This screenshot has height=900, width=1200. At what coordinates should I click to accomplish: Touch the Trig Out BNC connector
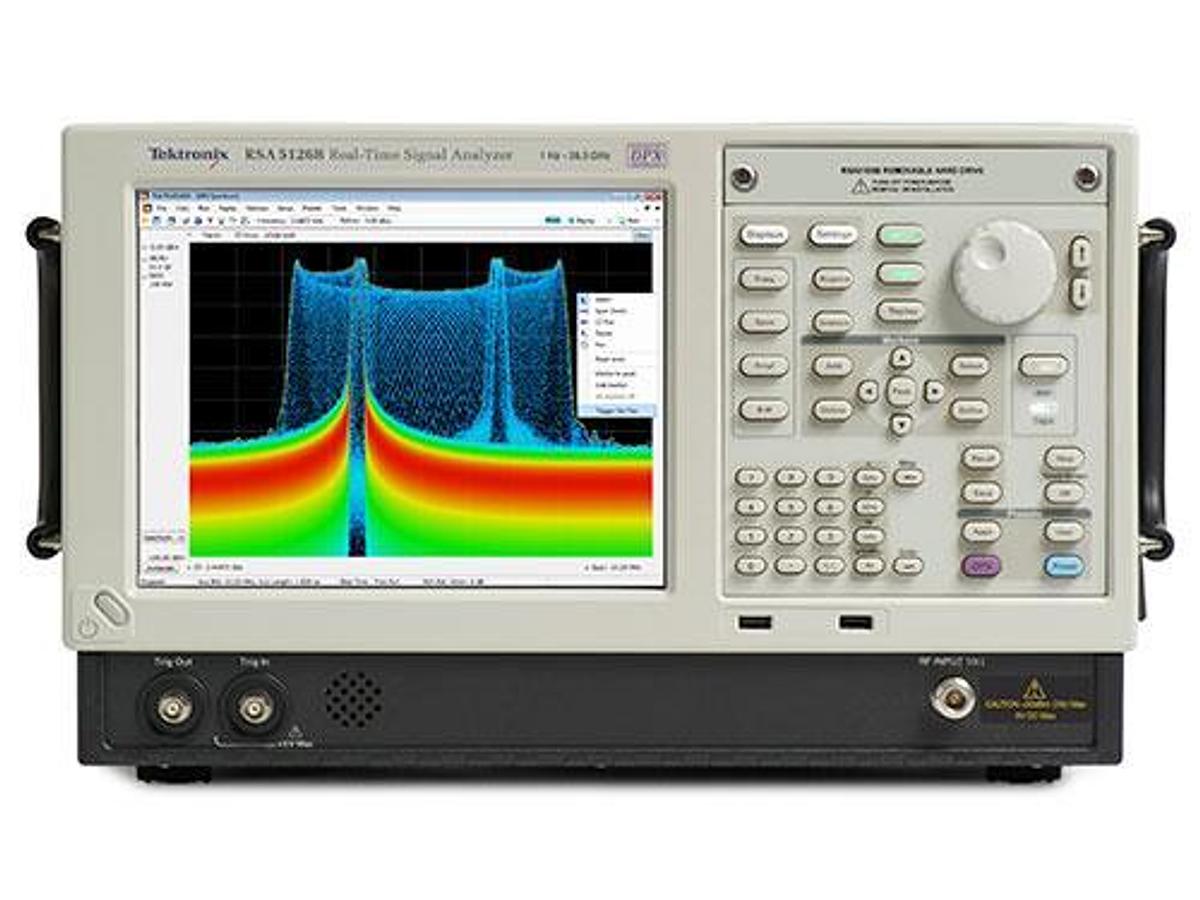pos(174,709)
